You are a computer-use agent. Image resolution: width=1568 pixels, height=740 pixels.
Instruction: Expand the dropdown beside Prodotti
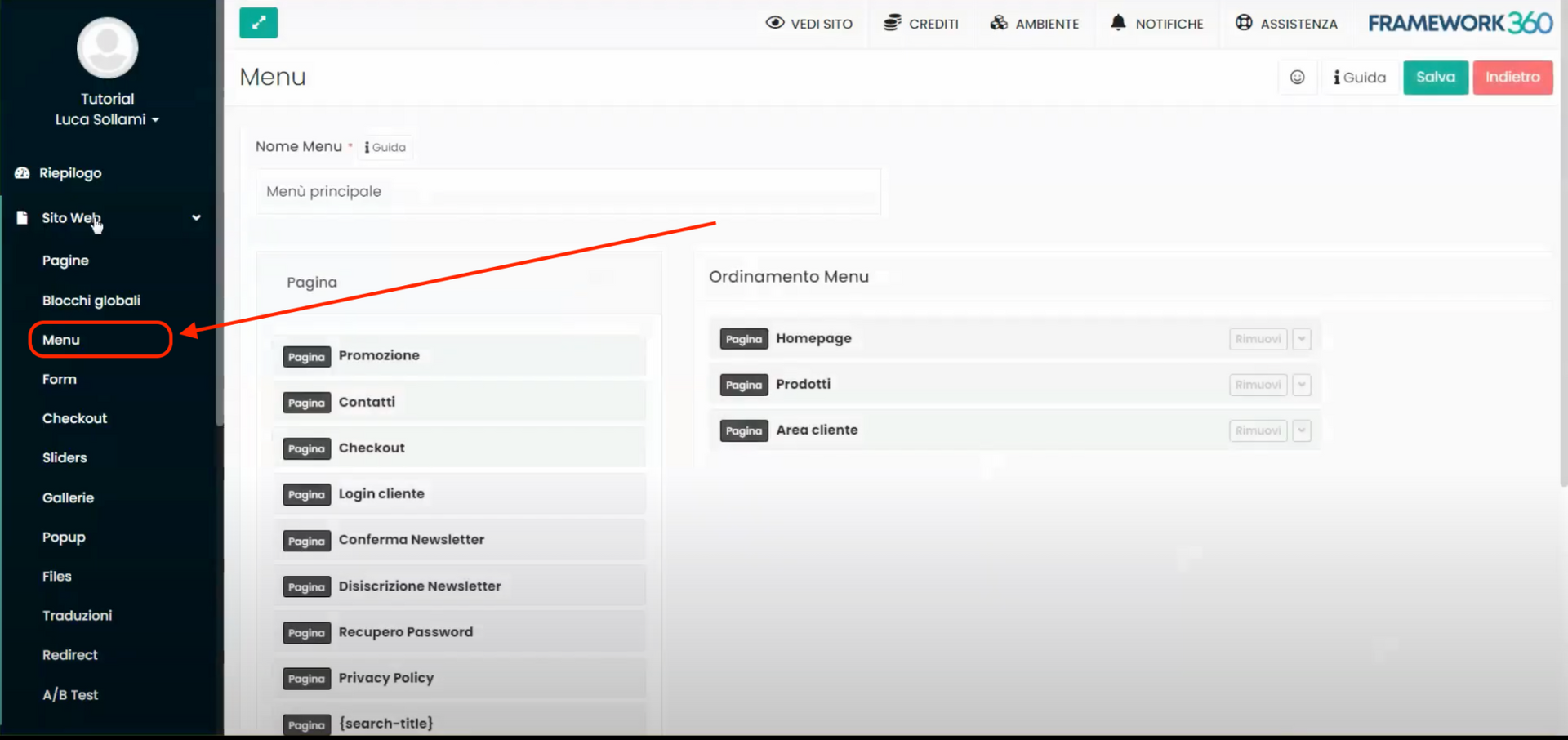(1301, 384)
